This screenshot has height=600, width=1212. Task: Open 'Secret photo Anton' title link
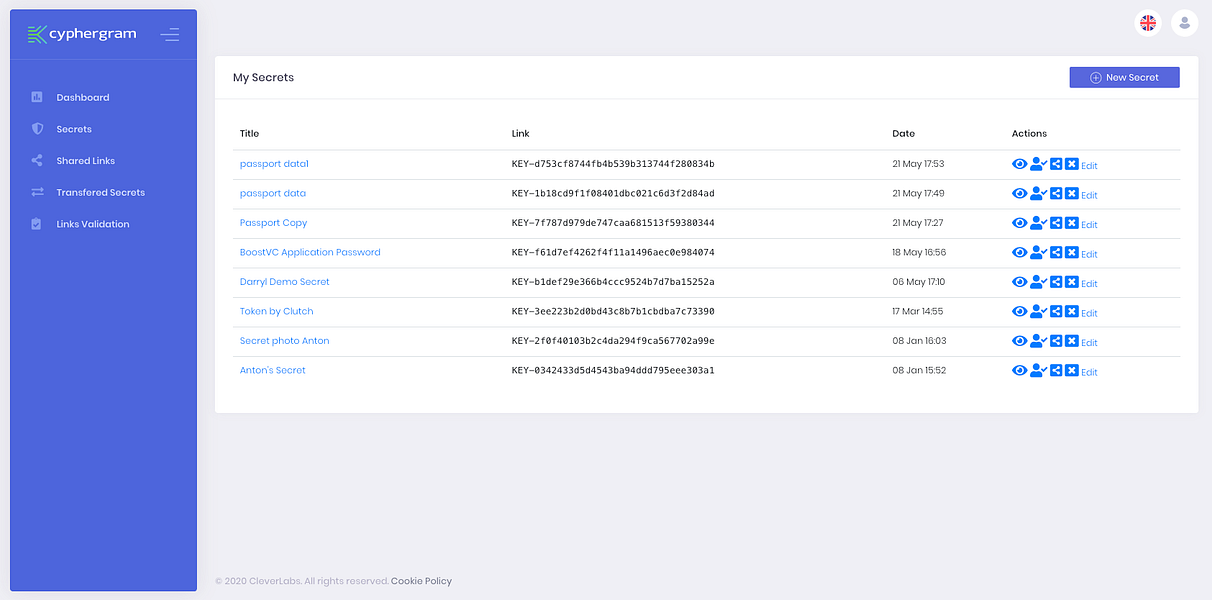pyautogui.click(x=285, y=341)
